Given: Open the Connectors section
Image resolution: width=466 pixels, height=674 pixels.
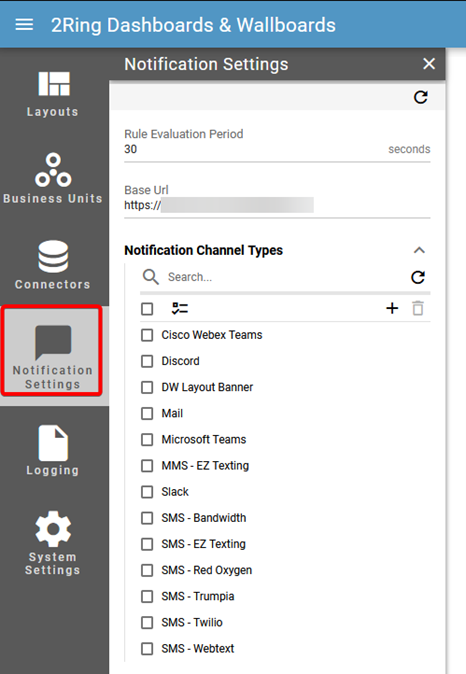Looking at the screenshot, I should pyautogui.click(x=53, y=264).
